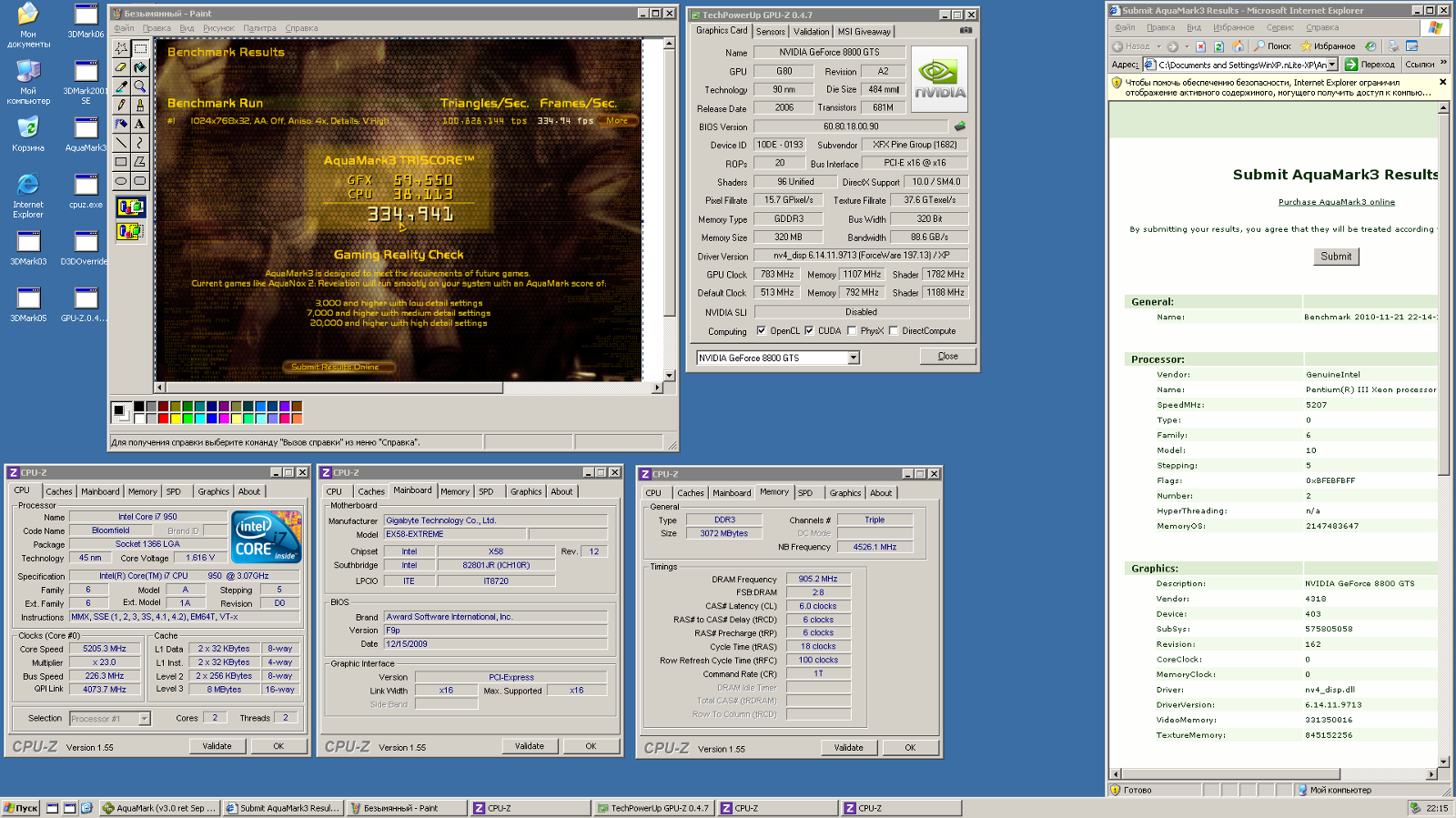Toggle the OpenCL checkbox in GPU-Z

click(x=762, y=330)
